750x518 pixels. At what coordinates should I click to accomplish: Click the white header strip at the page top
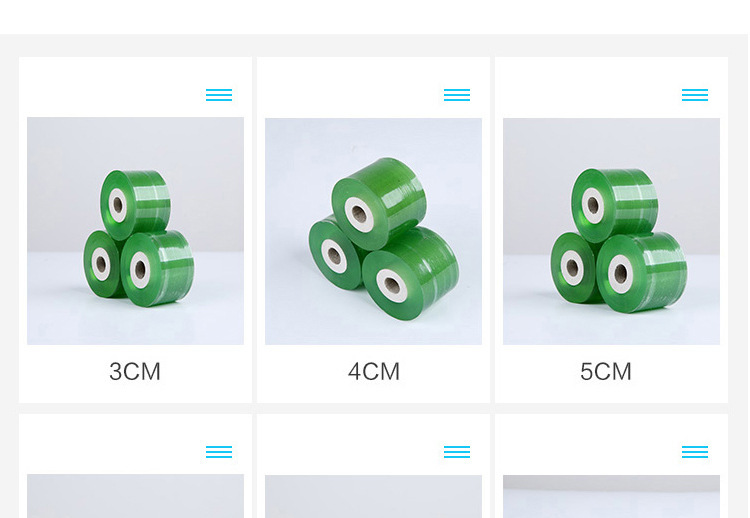375,17
